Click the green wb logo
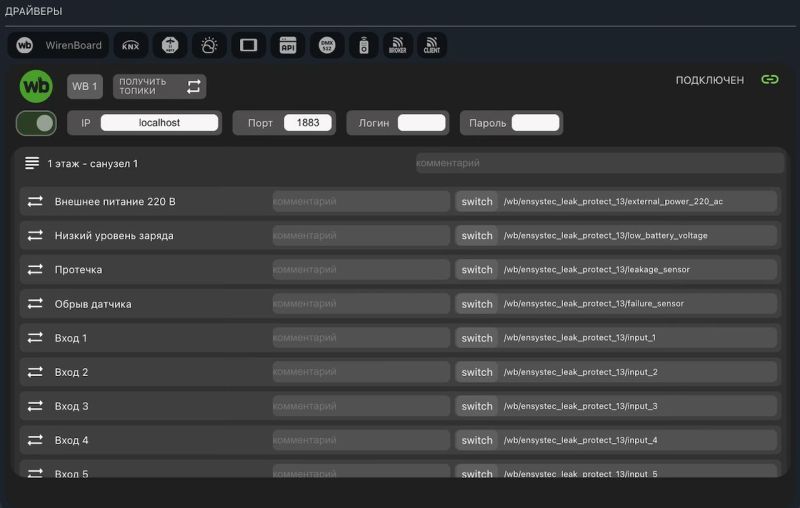This screenshot has height=508, width=800. pyautogui.click(x=36, y=86)
